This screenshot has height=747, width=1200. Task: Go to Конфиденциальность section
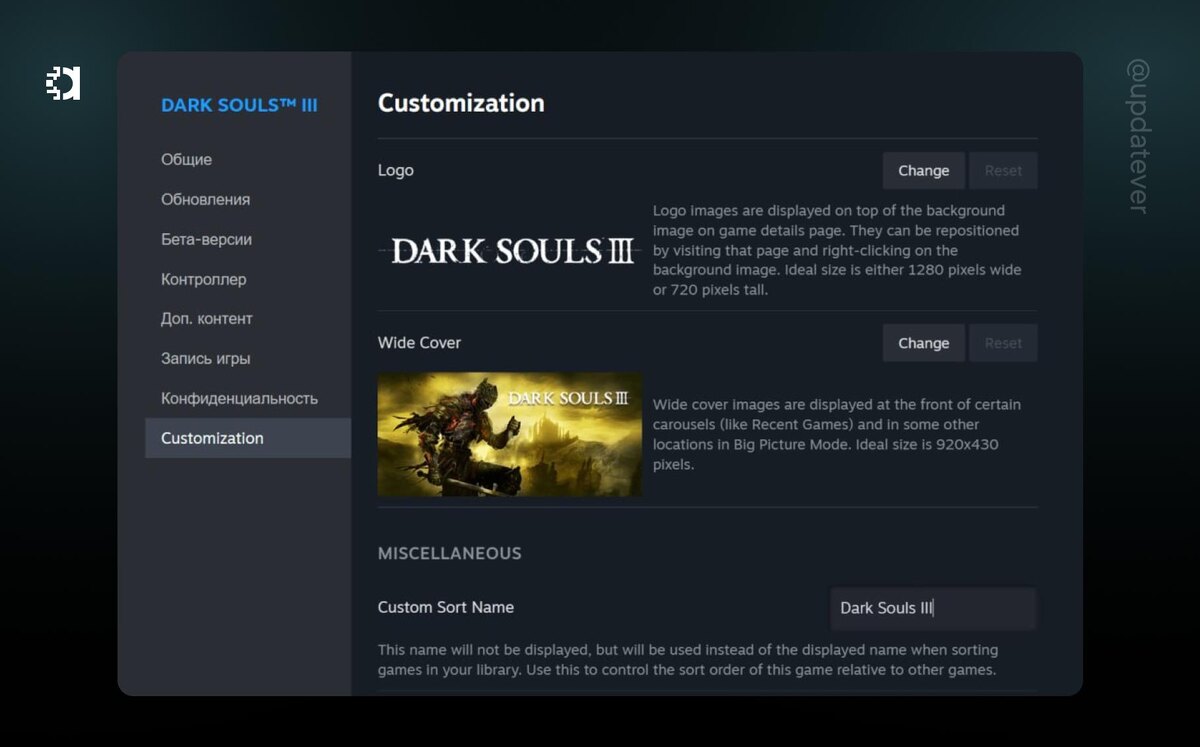point(239,398)
